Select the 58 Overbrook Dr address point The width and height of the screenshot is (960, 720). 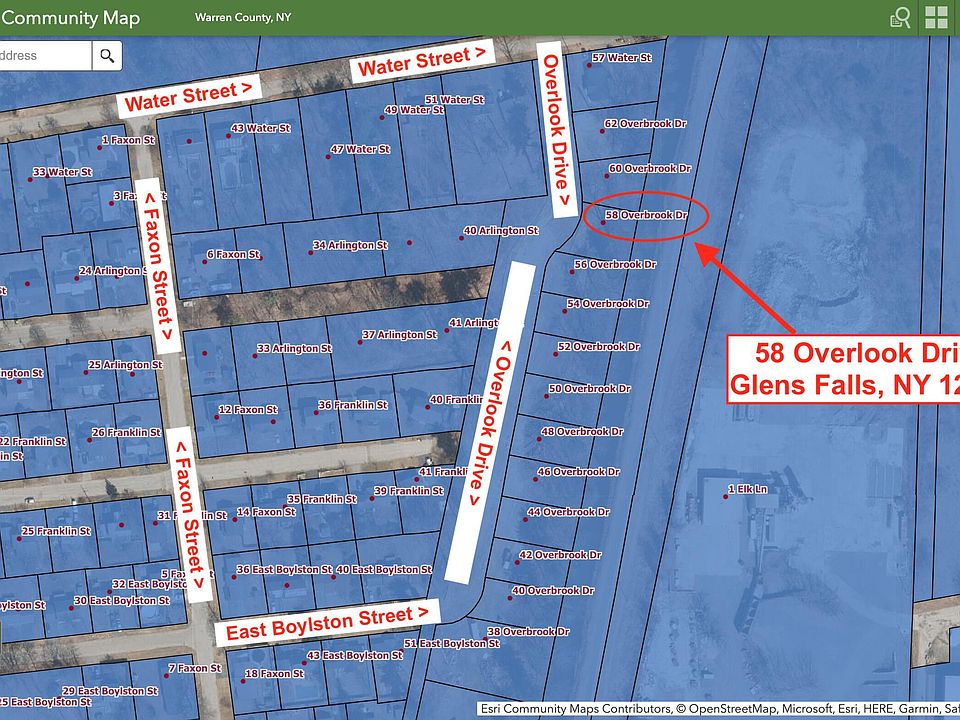601,215
